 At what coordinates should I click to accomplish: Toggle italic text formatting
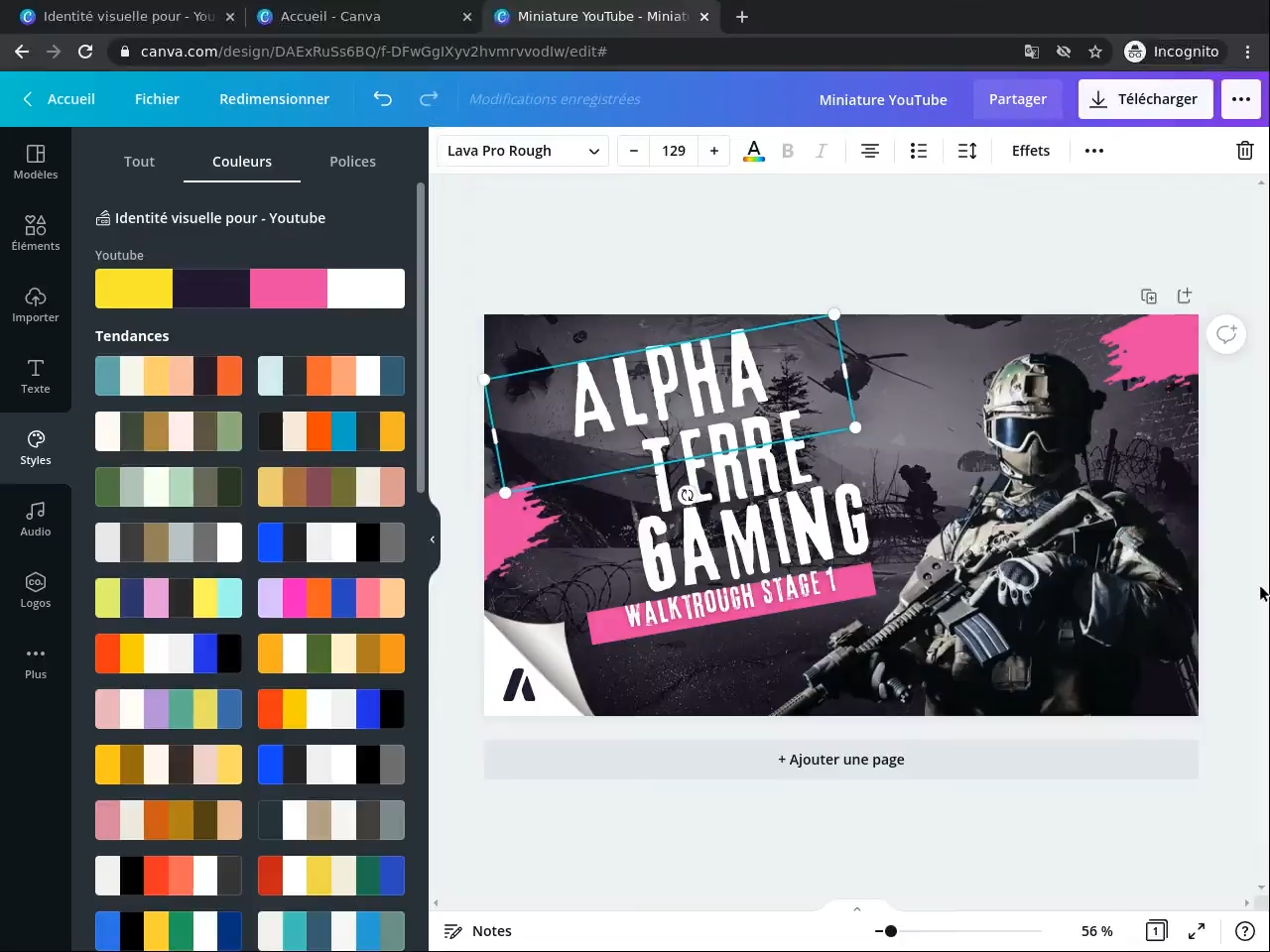(822, 151)
